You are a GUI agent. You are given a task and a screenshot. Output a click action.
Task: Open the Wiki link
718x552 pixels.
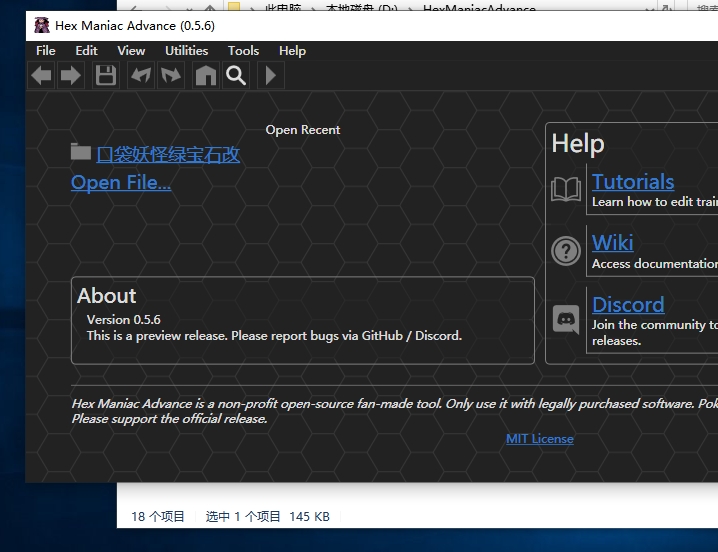613,242
